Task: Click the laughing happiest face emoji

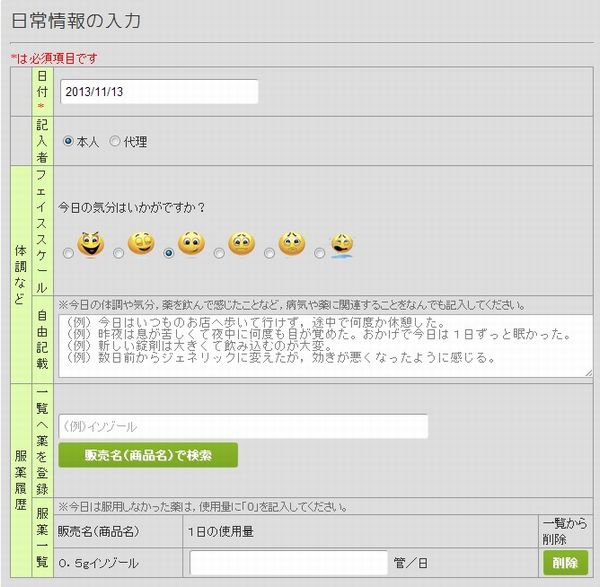Action: (x=91, y=243)
